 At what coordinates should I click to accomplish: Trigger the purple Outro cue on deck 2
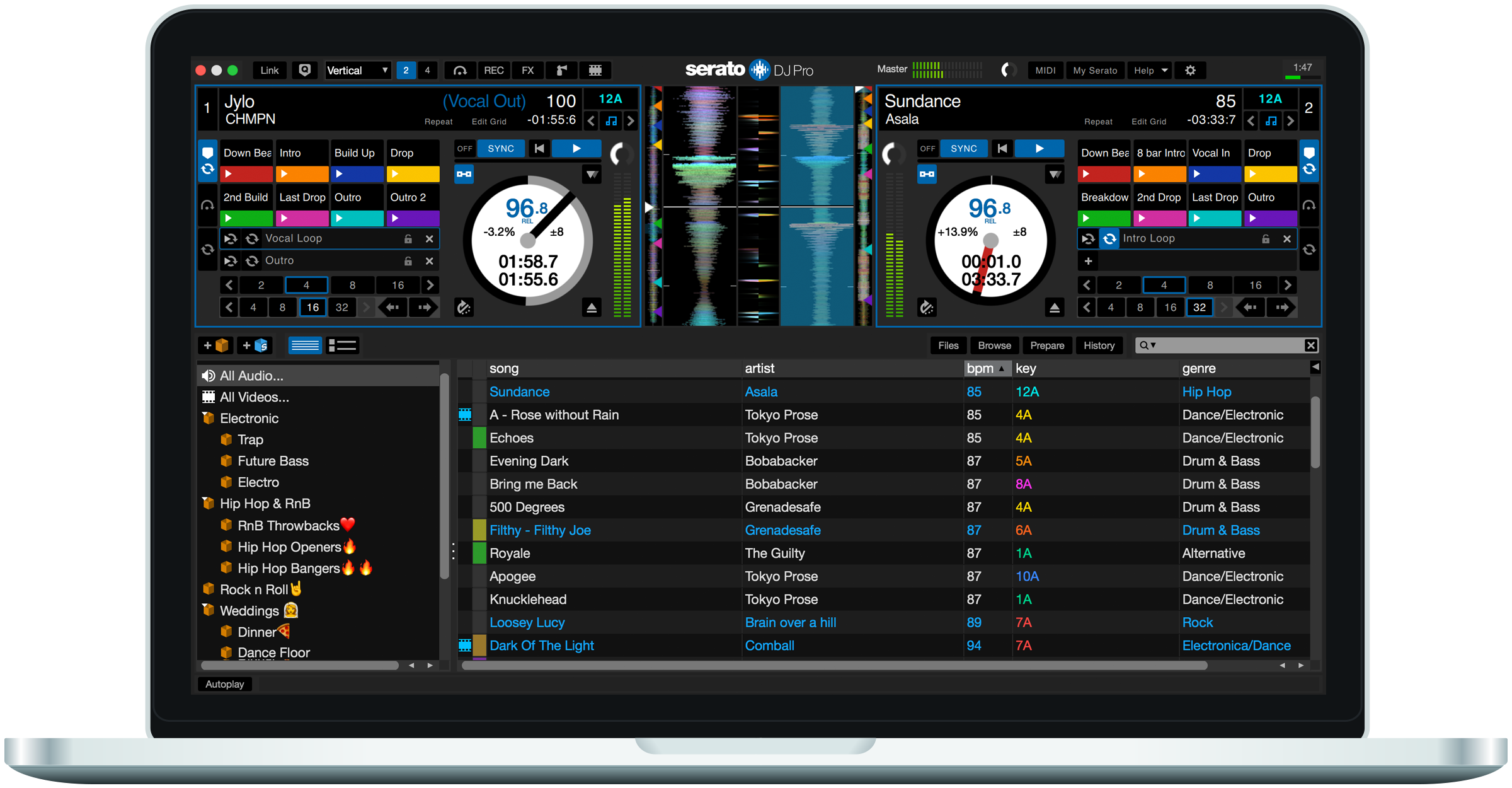(x=1271, y=219)
